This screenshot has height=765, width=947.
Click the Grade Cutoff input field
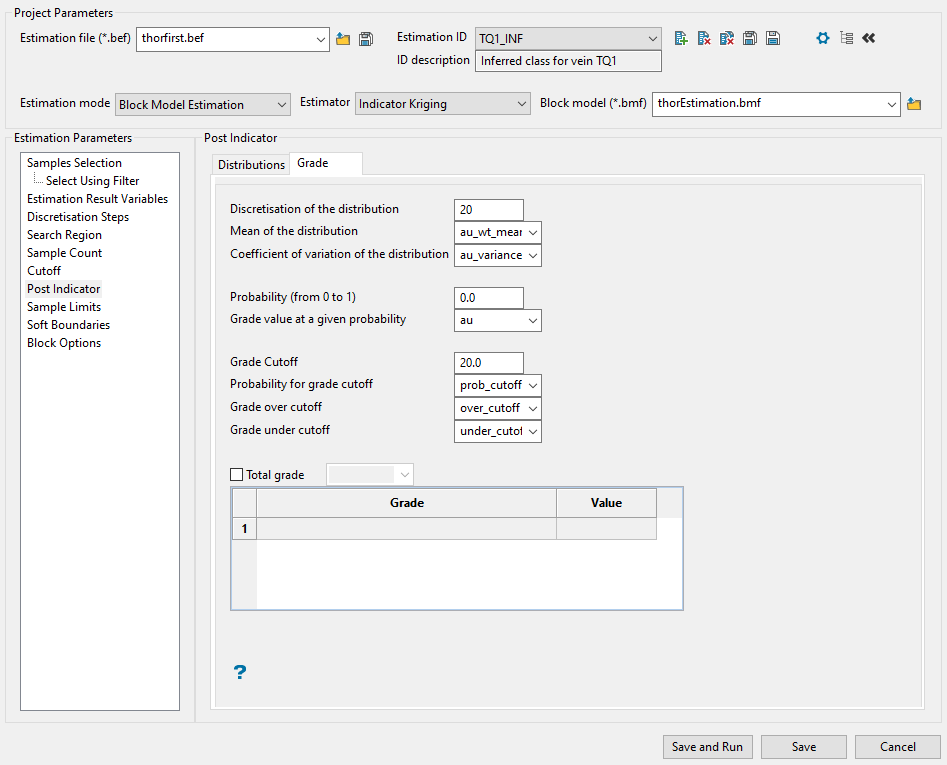tap(488, 362)
